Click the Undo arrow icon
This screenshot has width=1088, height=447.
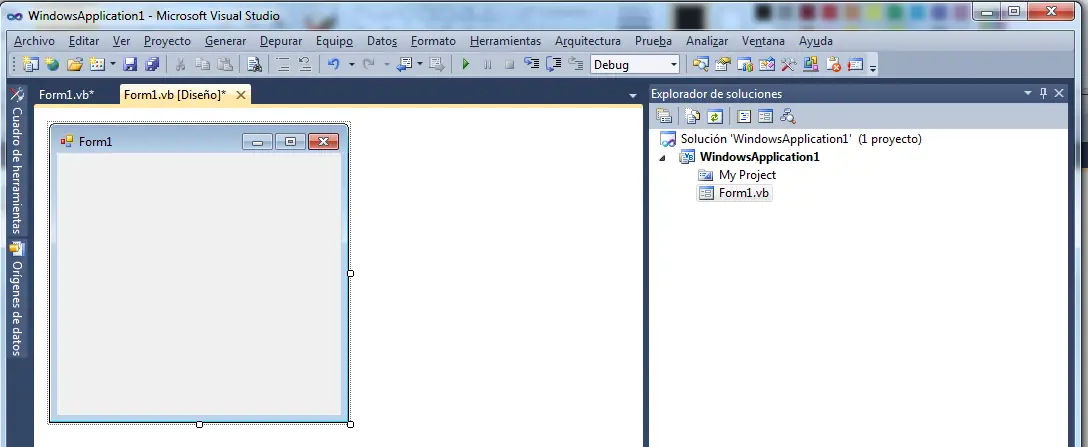click(x=334, y=65)
